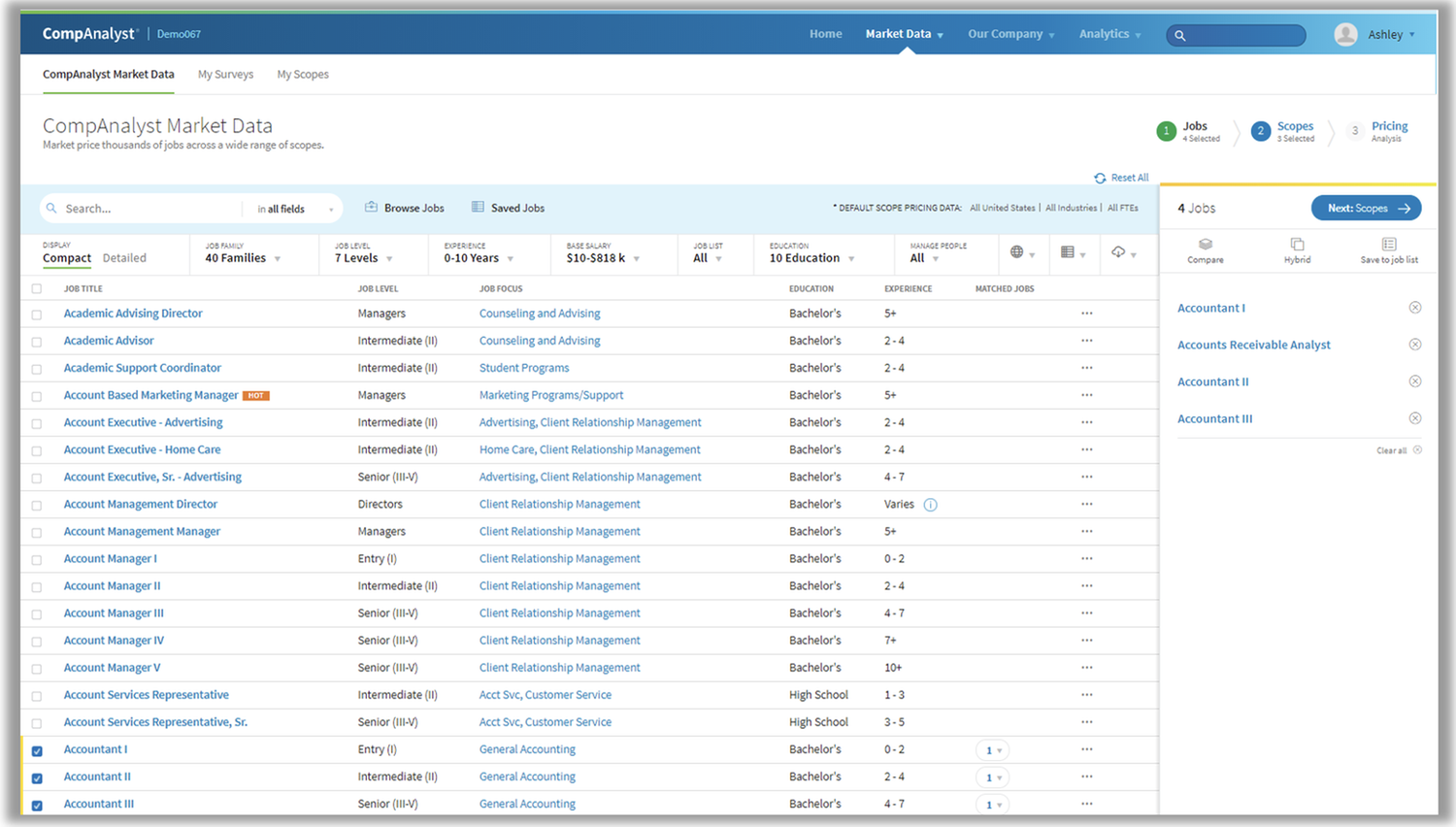
Task: Open the Analytics menu
Action: point(1109,34)
